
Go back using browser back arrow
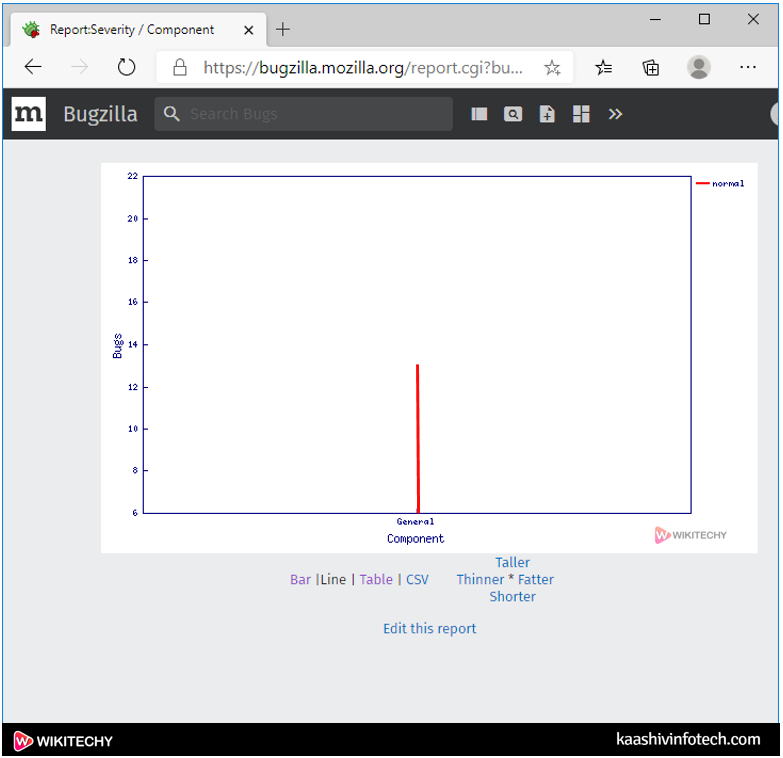tap(33, 67)
